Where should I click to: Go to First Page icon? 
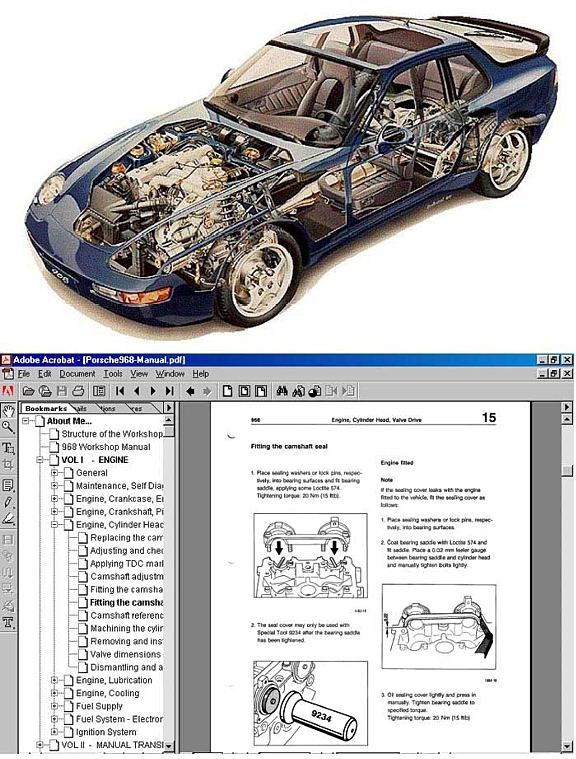pyautogui.click(x=120, y=391)
